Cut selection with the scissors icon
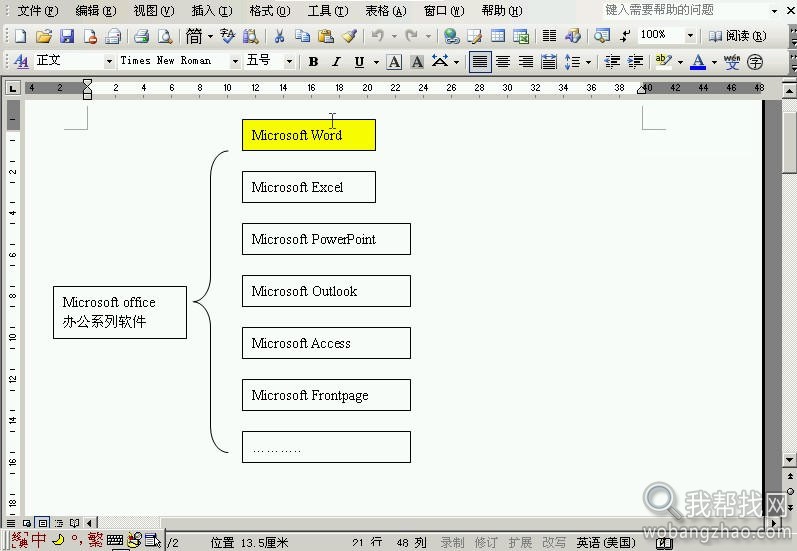This screenshot has width=797, height=551. click(279, 36)
